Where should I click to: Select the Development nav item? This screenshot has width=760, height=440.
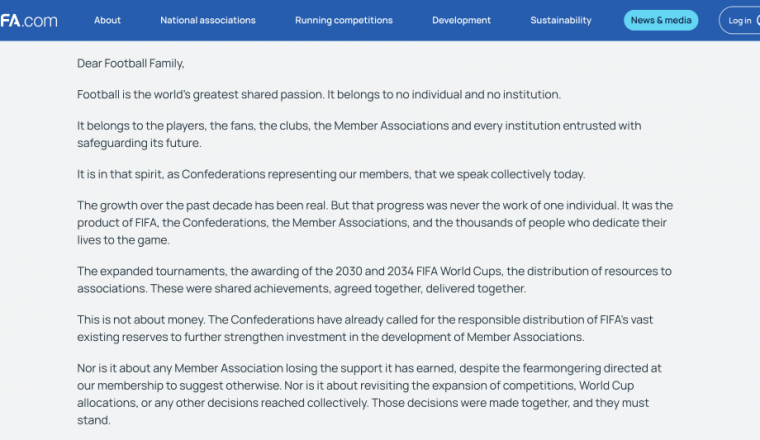click(x=461, y=20)
